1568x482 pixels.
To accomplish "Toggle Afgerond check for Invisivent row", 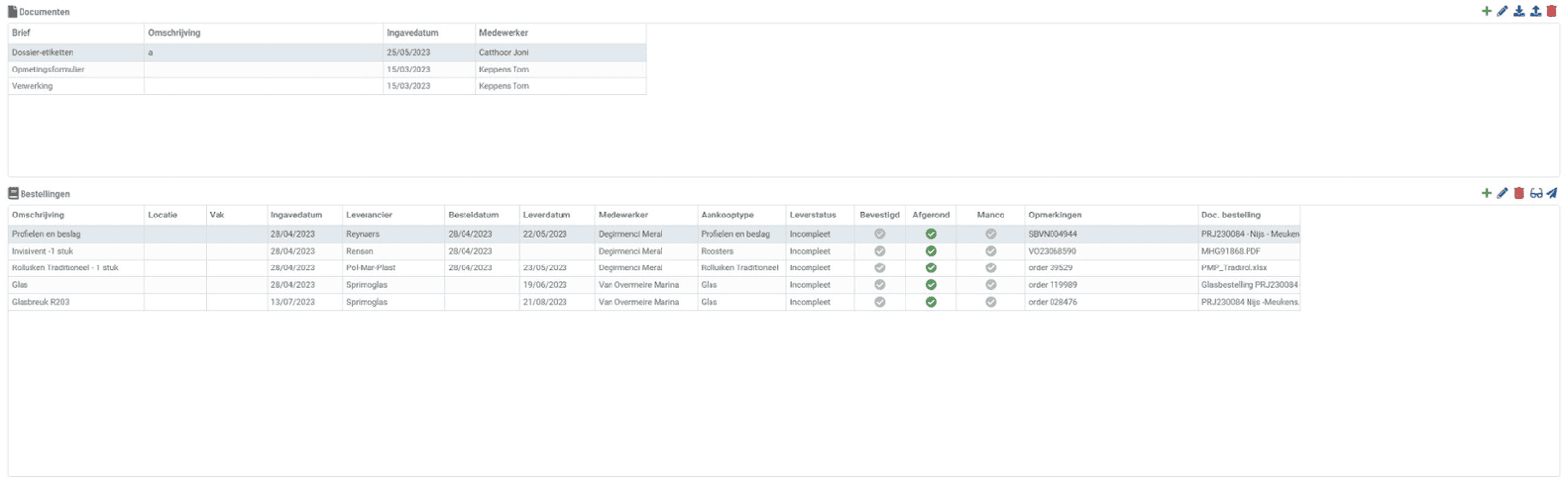I will pos(931,251).
